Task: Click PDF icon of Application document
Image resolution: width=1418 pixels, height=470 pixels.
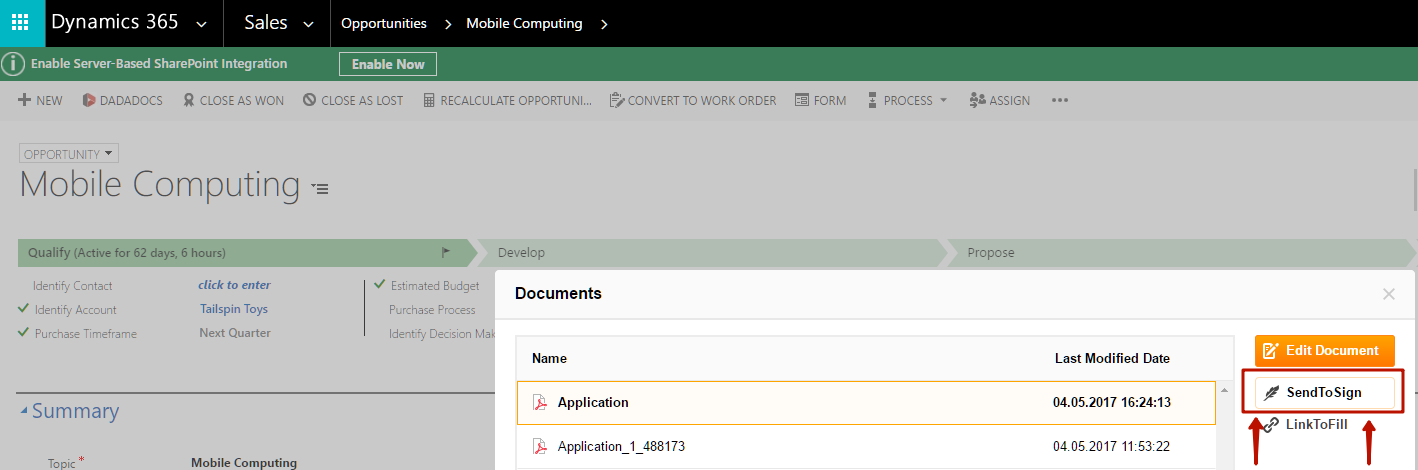Action: point(540,402)
